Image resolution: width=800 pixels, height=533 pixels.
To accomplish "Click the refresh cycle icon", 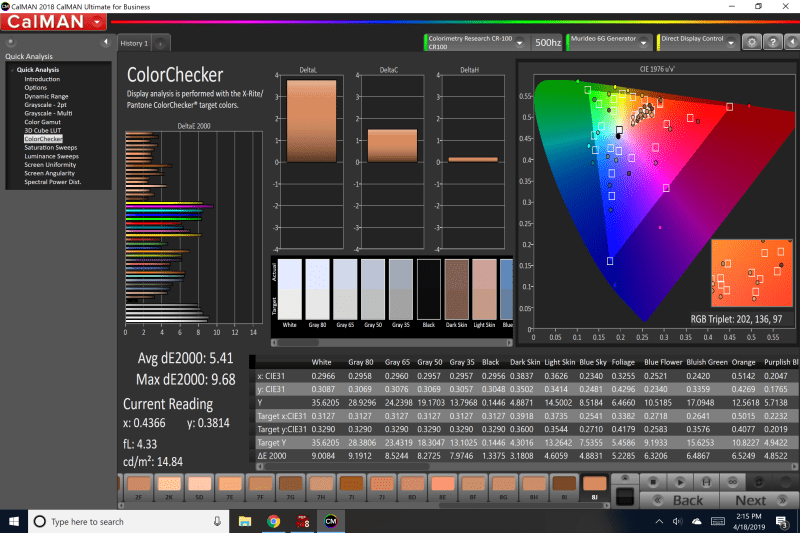I will [x=759, y=482].
